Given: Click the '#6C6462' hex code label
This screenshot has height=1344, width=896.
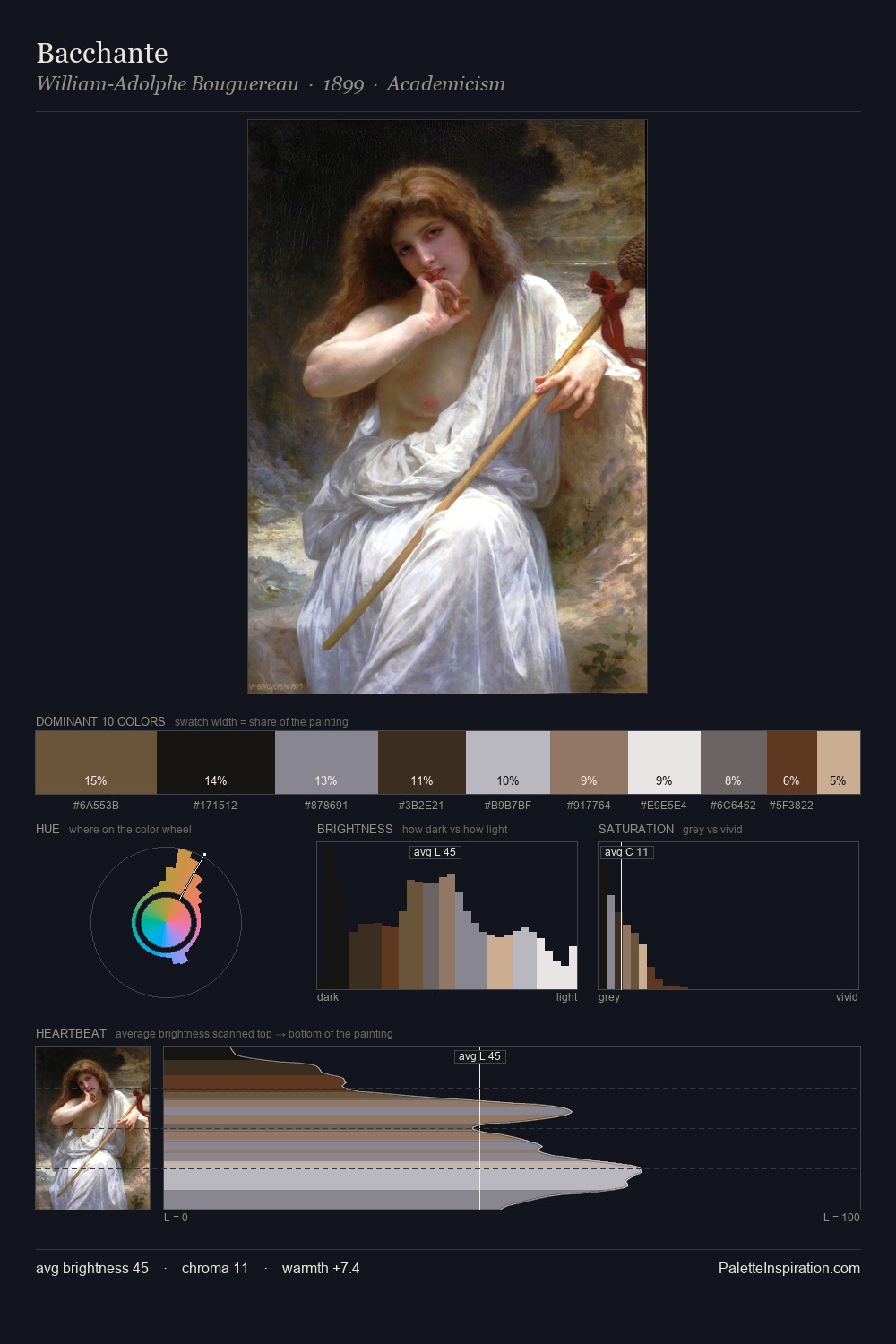Looking at the screenshot, I should tap(733, 806).
